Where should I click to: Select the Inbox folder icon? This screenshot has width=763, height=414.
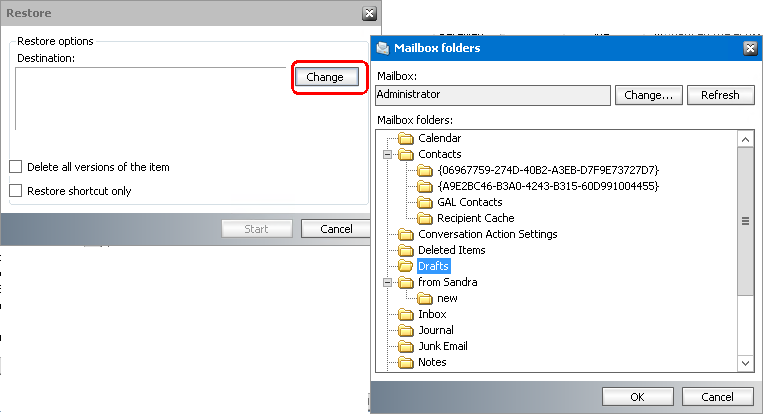click(x=405, y=315)
